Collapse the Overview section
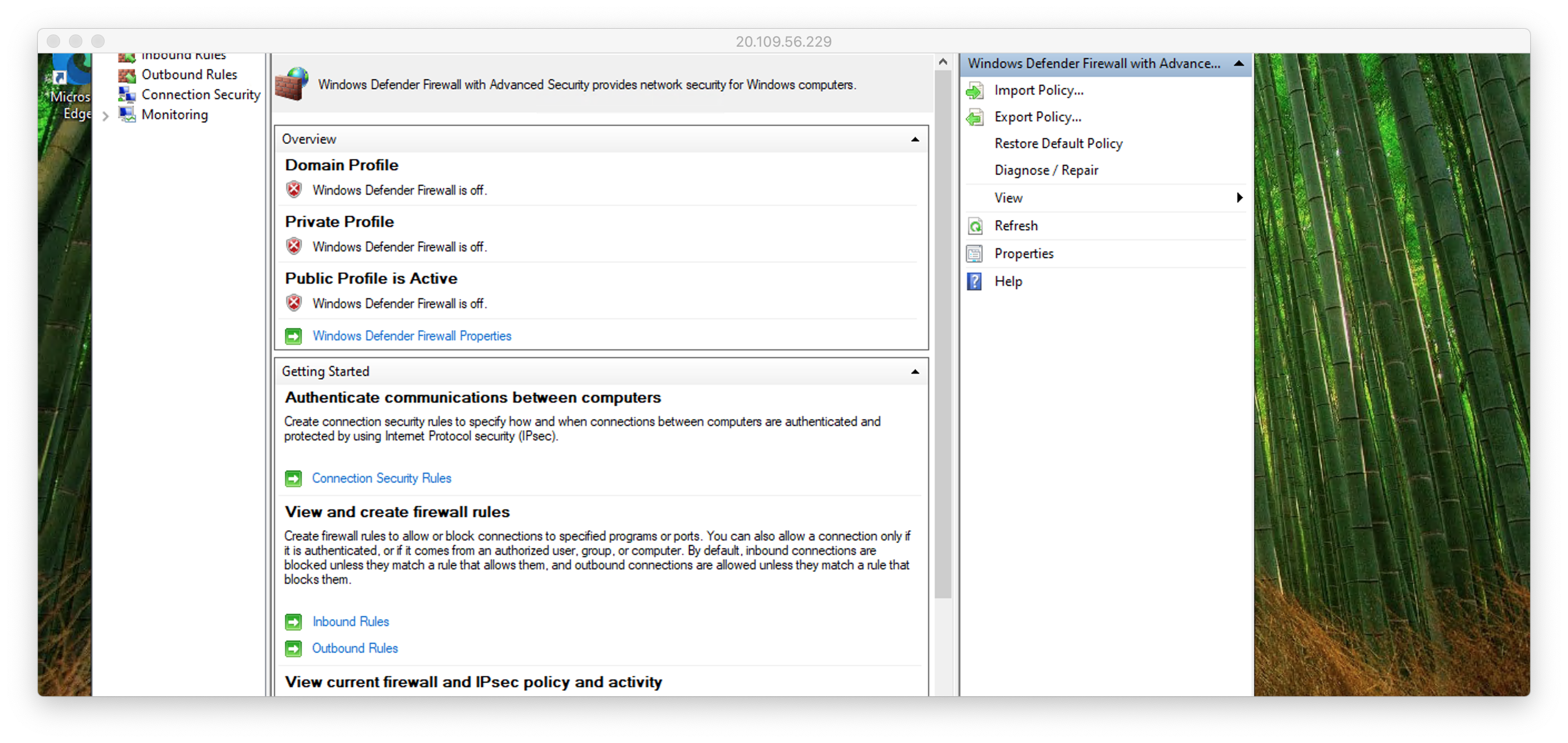Image resolution: width=1568 pixels, height=743 pixels. 914,140
